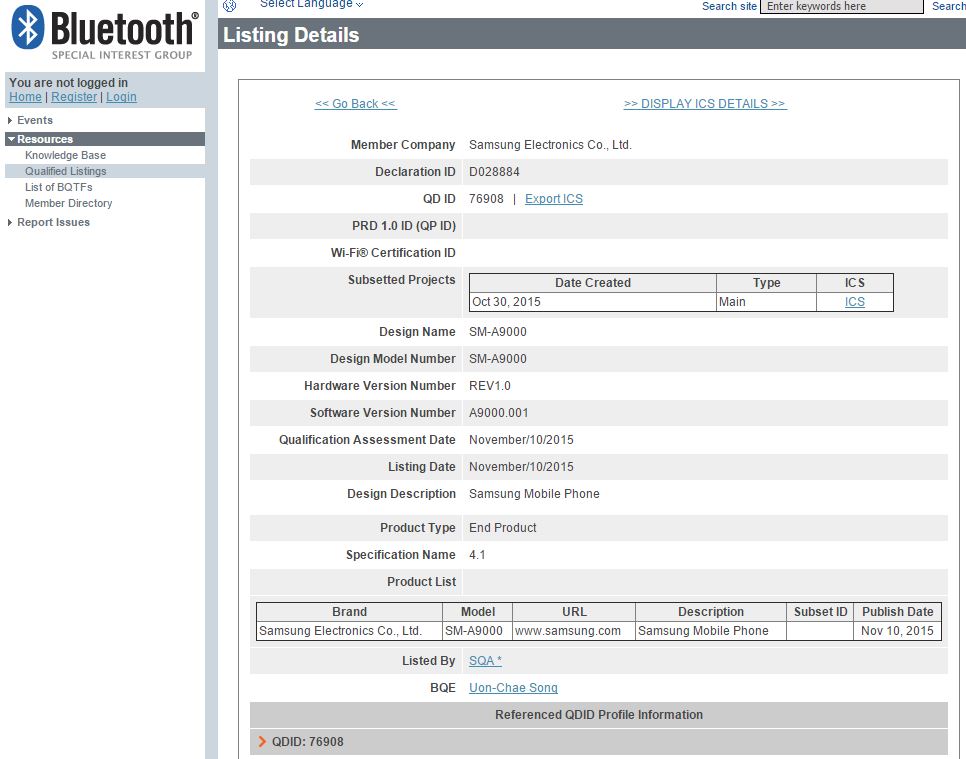Expand the QDID: 76908 arrow icon
The image size is (966, 759).
click(262, 742)
